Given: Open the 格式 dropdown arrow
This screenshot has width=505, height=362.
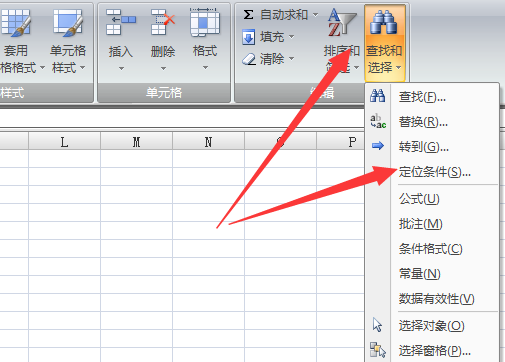Looking at the screenshot, I should coord(205,68).
